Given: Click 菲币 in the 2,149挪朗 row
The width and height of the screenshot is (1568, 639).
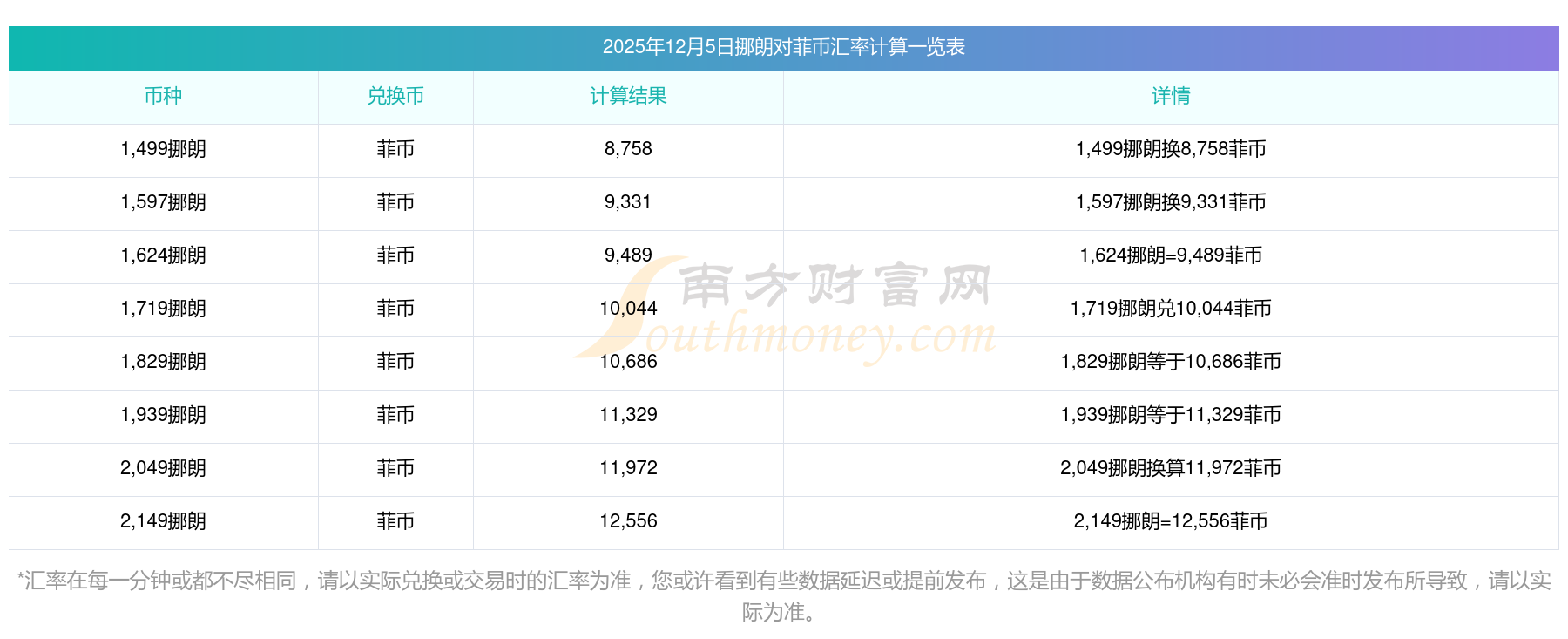Looking at the screenshot, I should tap(395, 521).
